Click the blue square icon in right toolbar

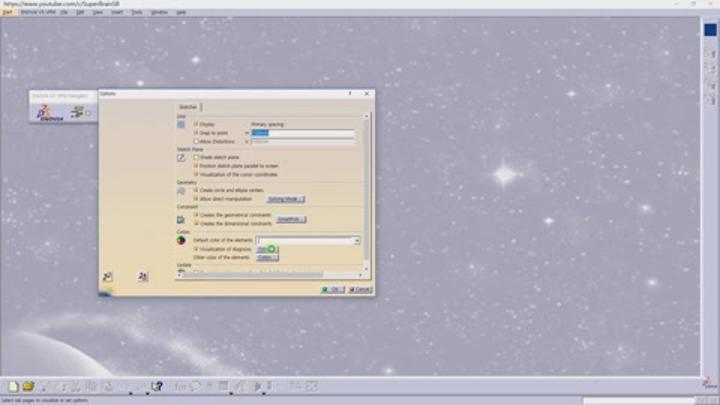710,30
